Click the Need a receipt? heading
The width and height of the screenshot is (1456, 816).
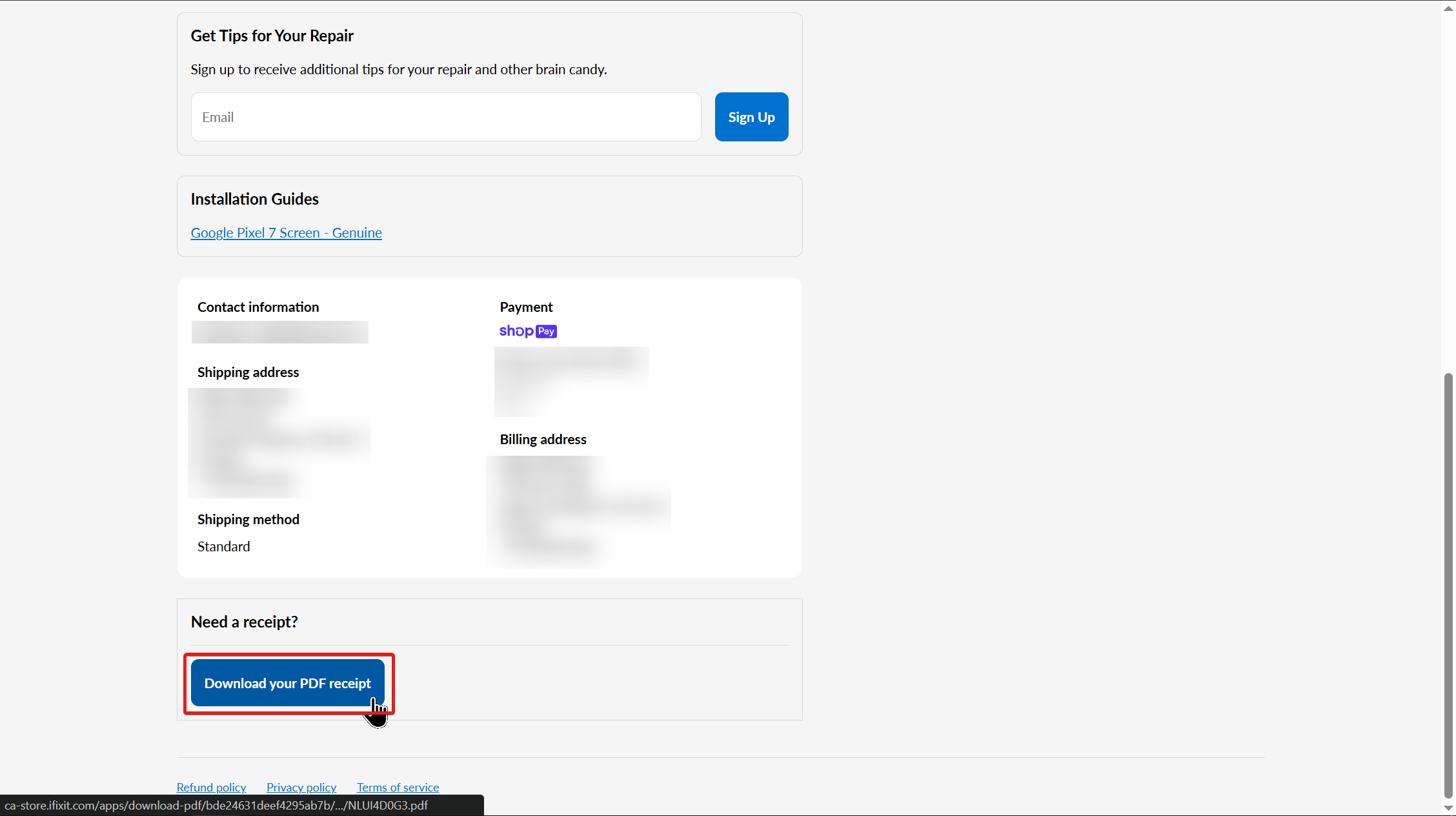244,622
